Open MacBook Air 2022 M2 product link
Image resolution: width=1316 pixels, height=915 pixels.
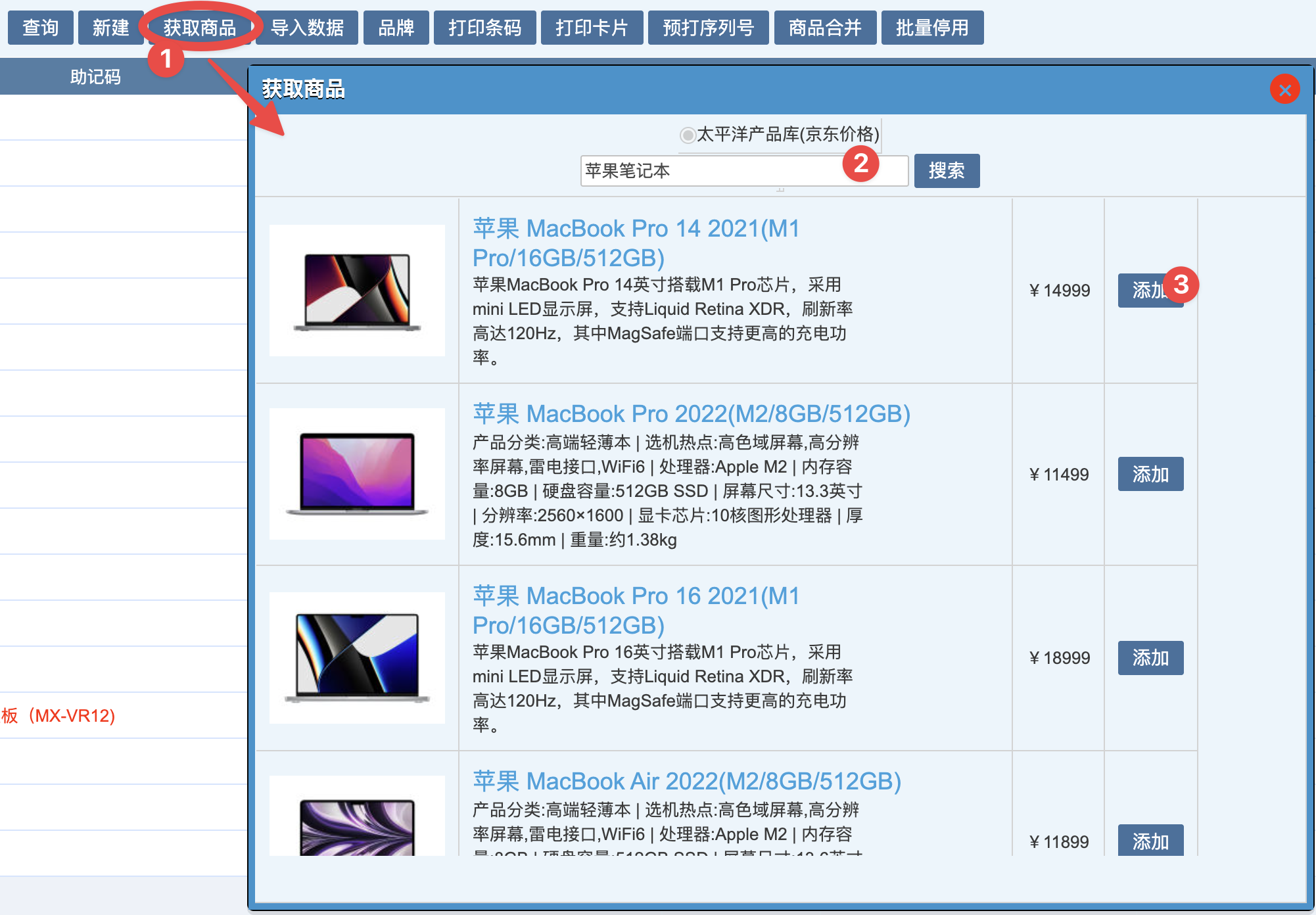[687, 781]
